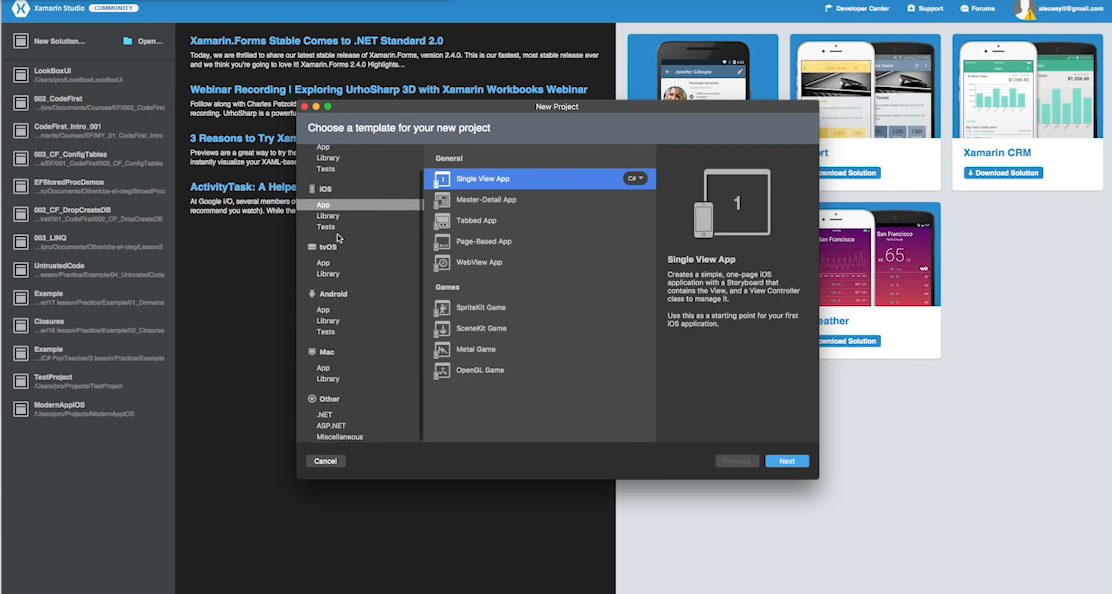The width and height of the screenshot is (1112, 594).
Task: Open the C# language dropdown
Action: tap(635, 179)
